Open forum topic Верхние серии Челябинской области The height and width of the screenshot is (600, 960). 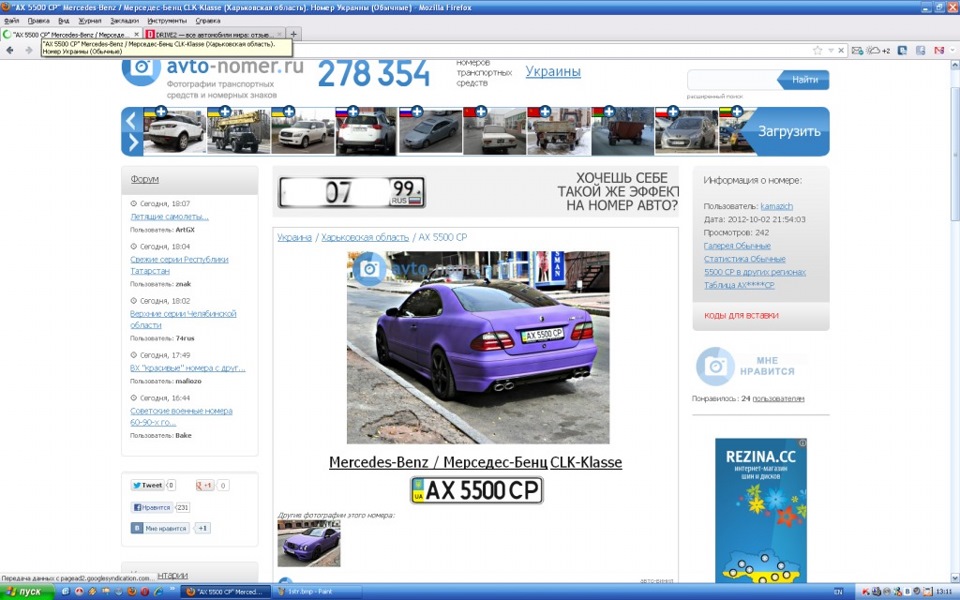pyautogui.click(x=182, y=319)
